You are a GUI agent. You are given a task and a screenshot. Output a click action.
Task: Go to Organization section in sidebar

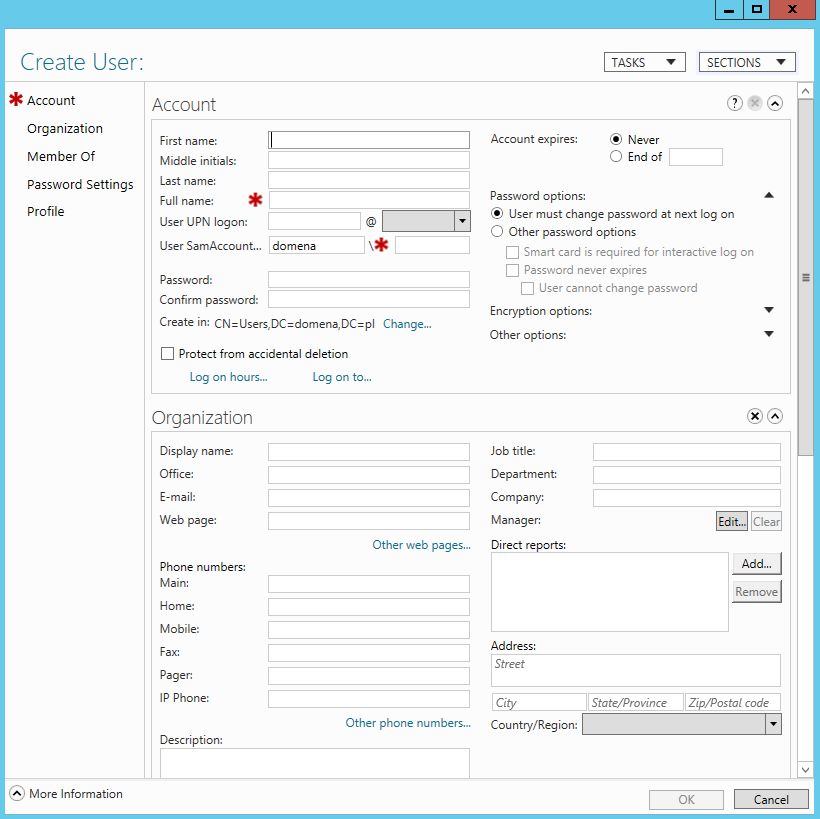pos(65,129)
